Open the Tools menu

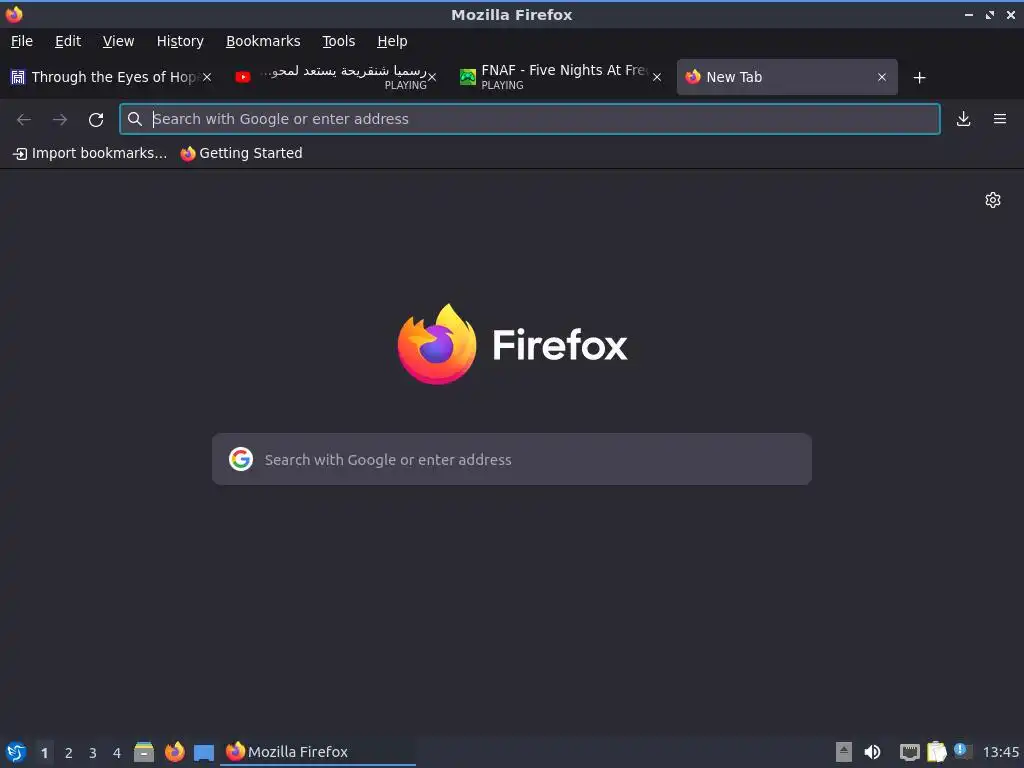[338, 41]
